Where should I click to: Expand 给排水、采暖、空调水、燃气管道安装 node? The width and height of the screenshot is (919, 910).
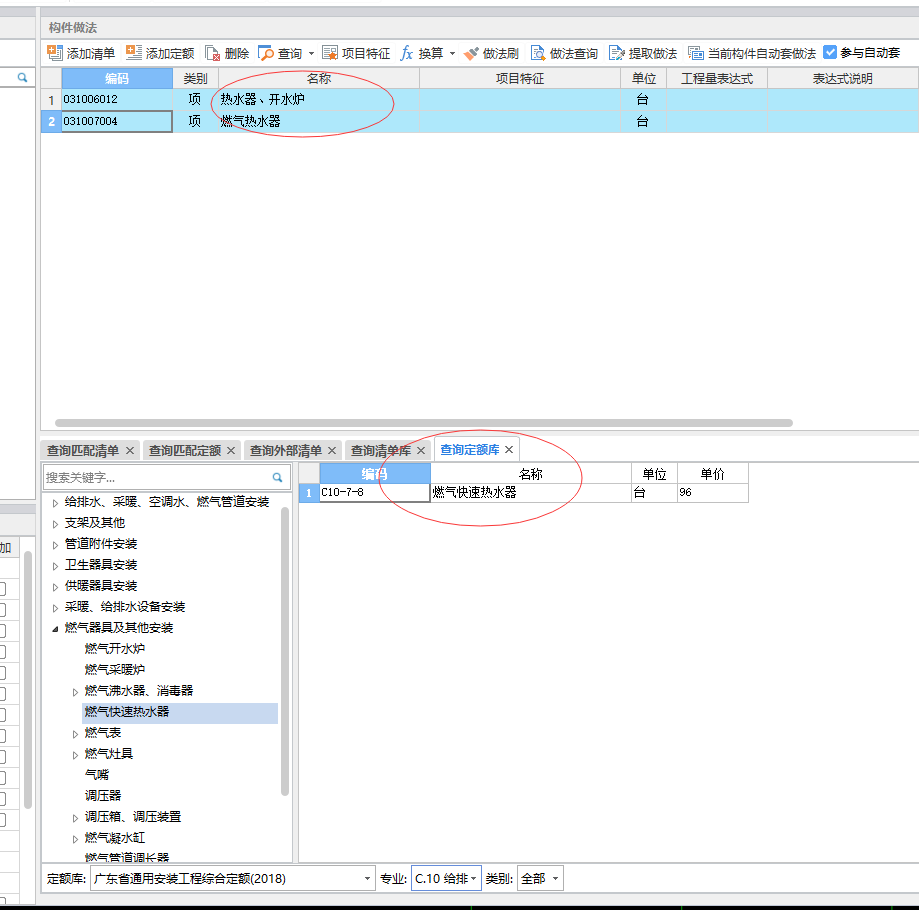[55, 503]
